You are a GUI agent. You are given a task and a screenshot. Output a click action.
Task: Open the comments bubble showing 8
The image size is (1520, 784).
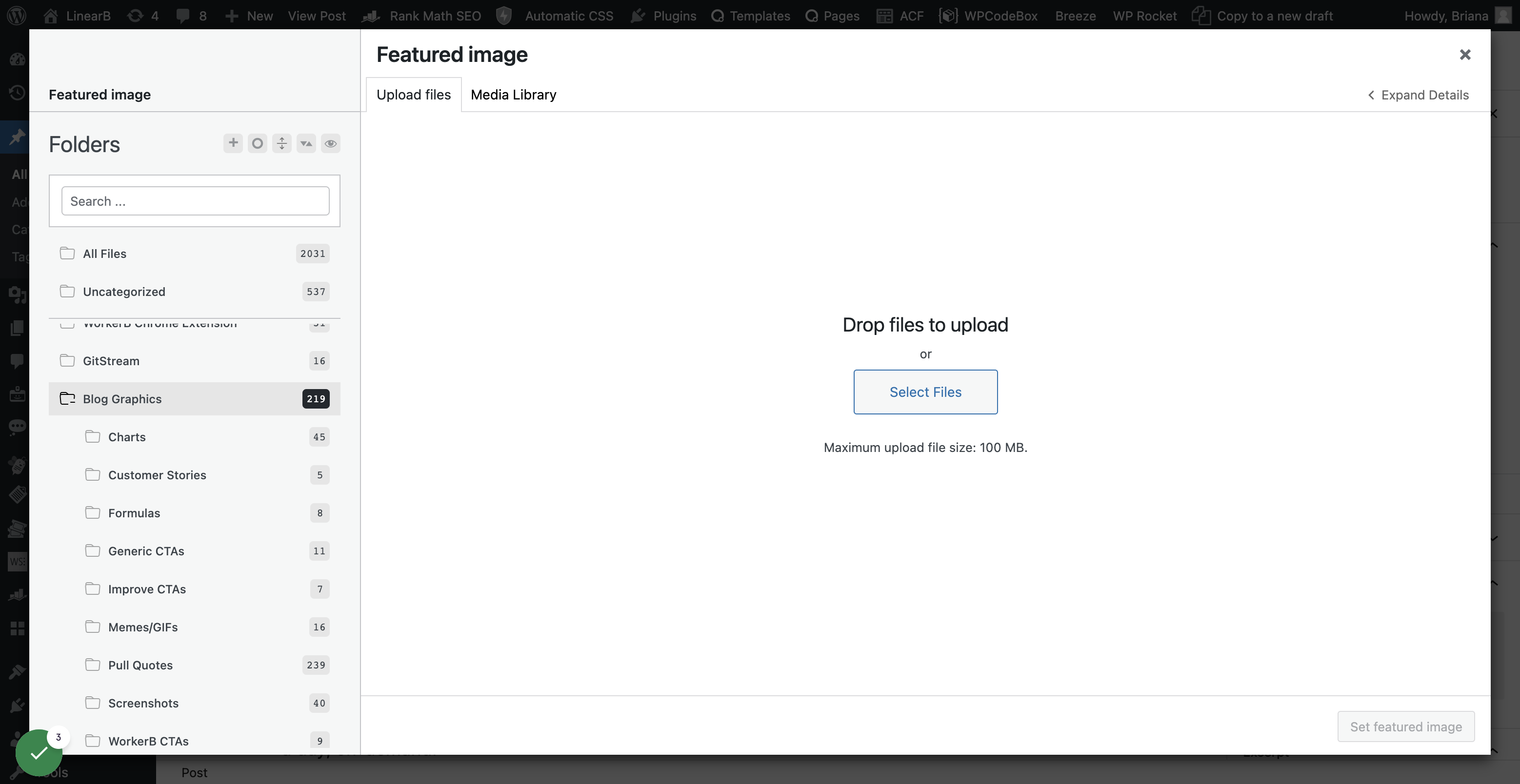click(x=191, y=15)
